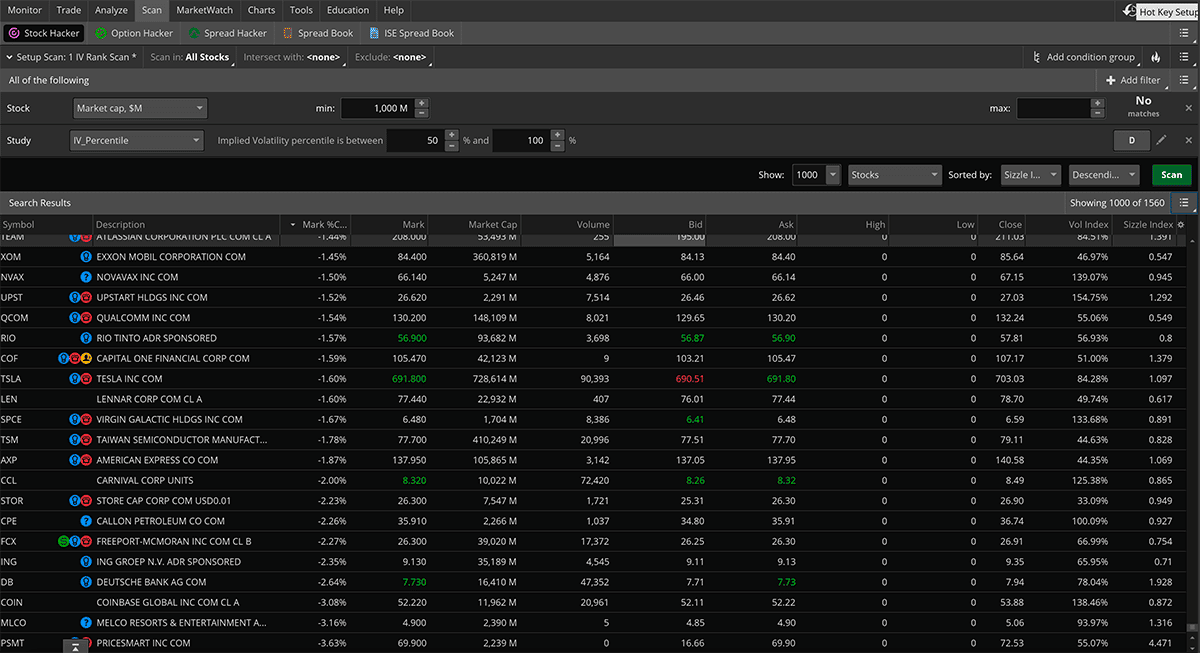Click the red phone icon in UPST row
This screenshot has width=1200, height=653.
[x=86, y=297]
